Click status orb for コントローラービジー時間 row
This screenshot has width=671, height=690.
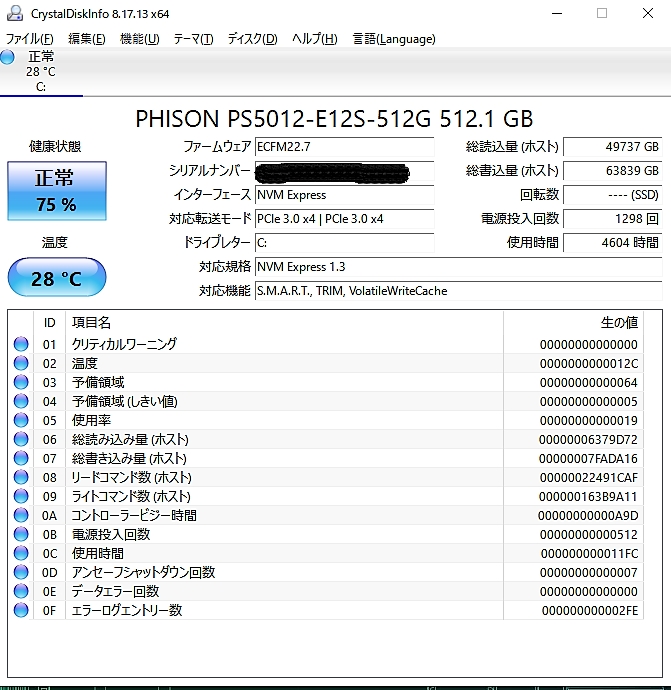click(x=21, y=515)
